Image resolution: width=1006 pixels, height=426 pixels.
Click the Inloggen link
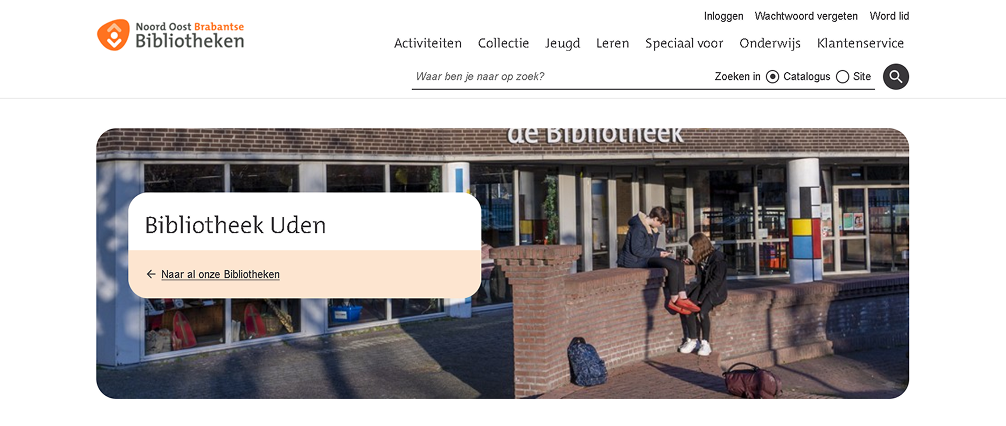coord(724,16)
